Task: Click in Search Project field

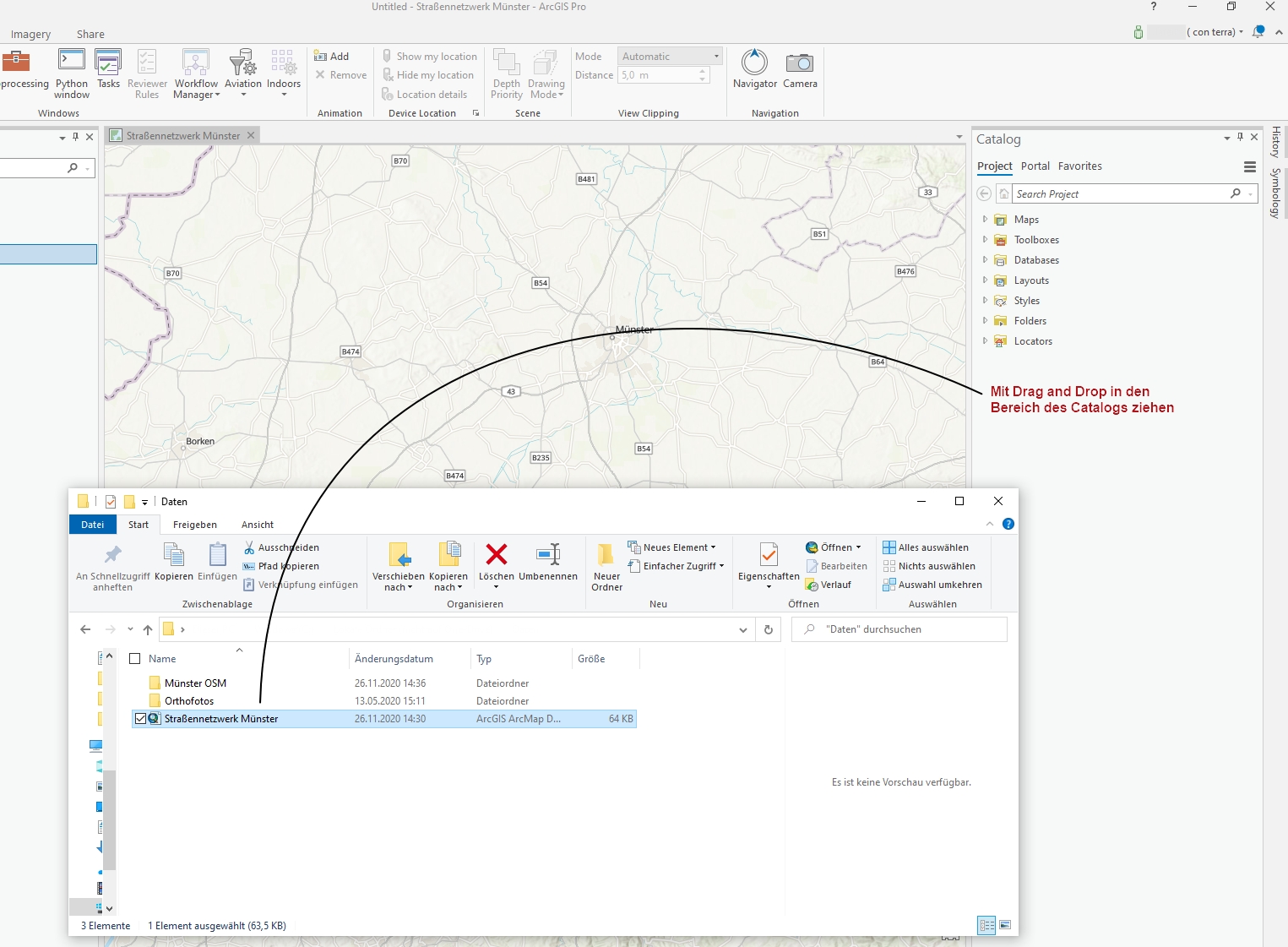Action: click(1119, 194)
